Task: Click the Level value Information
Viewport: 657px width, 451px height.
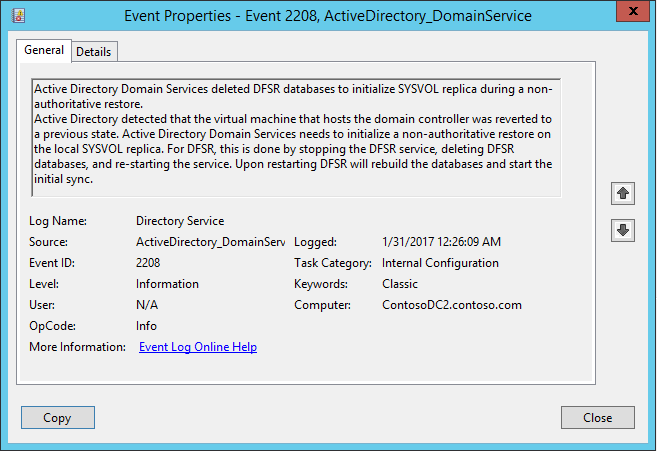Action: [x=167, y=284]
